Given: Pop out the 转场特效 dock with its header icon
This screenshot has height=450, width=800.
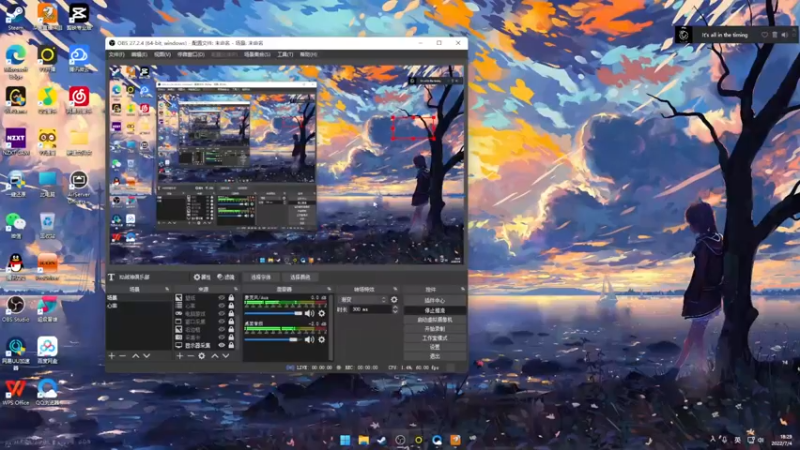Looking at the screenshot, I should point(395,289).
